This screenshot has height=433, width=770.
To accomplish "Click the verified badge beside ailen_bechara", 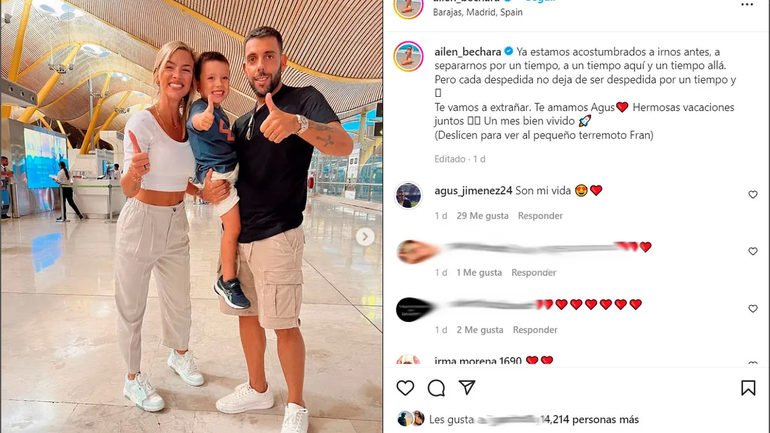I will [509, 51].
